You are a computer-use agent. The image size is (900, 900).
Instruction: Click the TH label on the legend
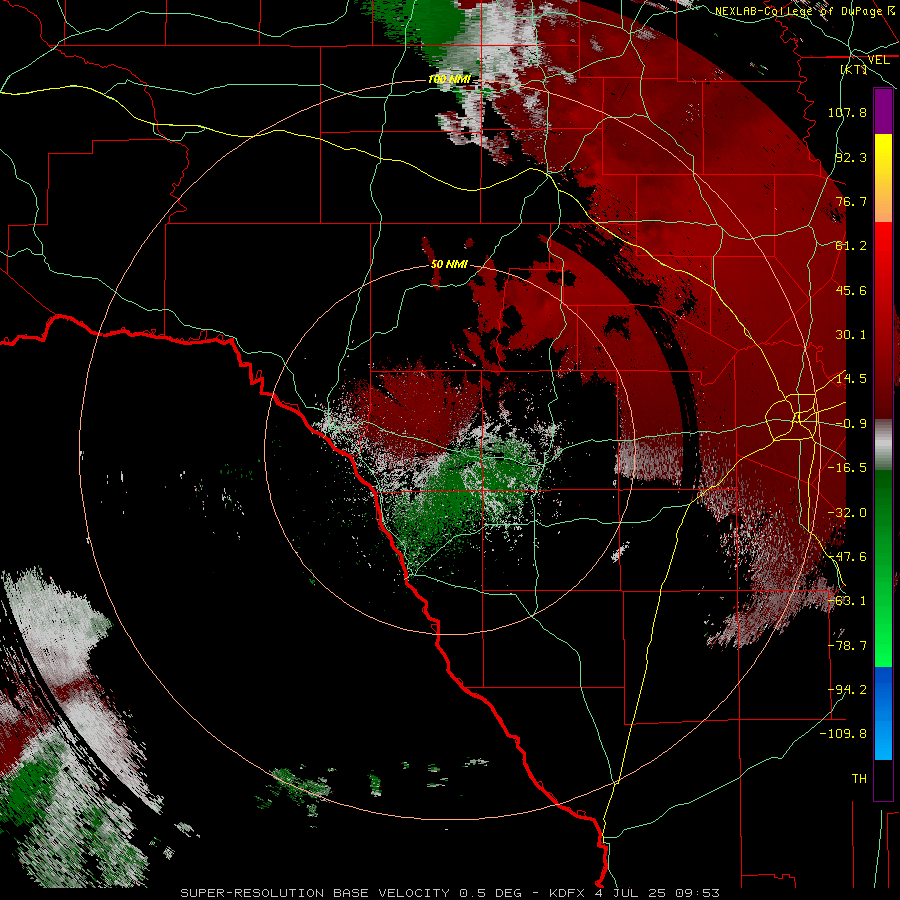(859, 779)
